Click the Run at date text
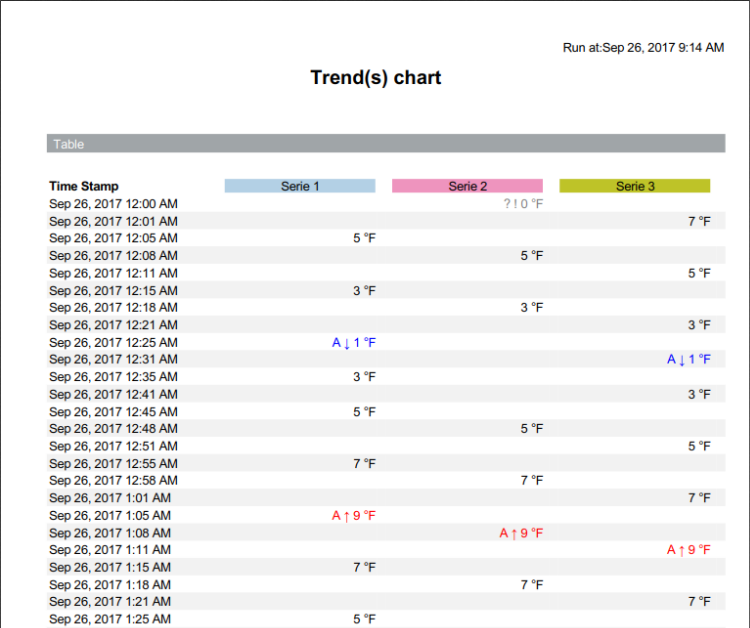This screenshot has height=628, width=750. pos(643,47)
